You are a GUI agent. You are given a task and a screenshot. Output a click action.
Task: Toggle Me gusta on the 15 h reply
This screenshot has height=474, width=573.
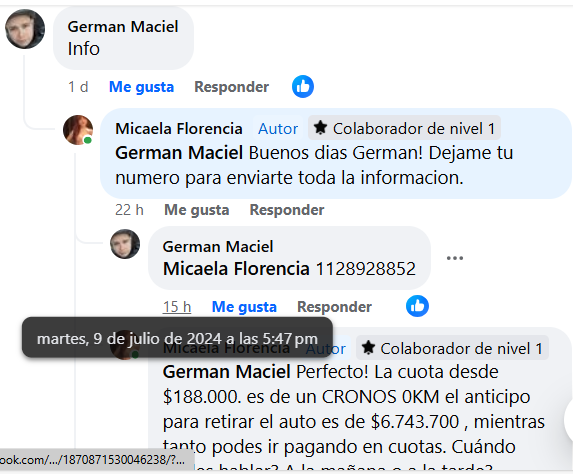click(x=244, y=307)
